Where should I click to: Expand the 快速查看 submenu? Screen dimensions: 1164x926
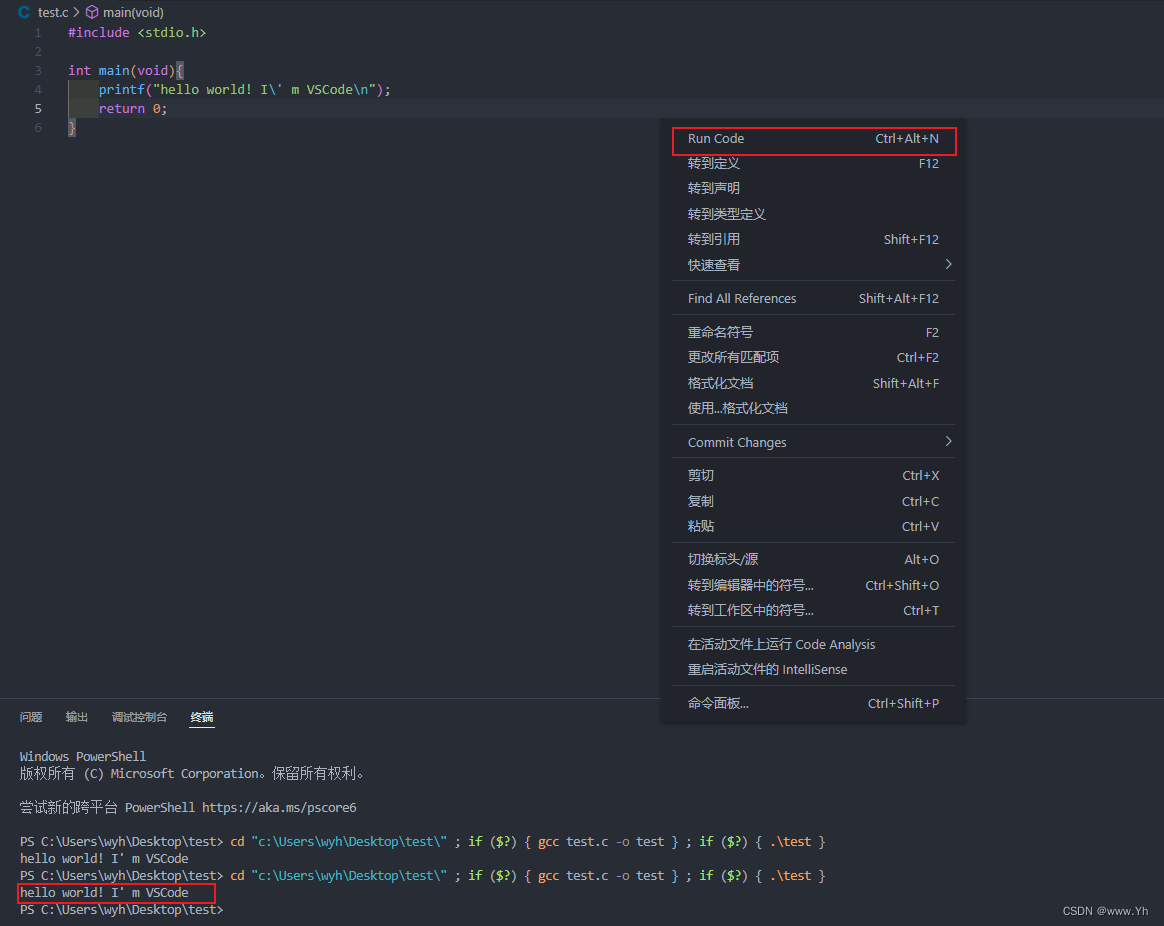(x=814, y=265)
